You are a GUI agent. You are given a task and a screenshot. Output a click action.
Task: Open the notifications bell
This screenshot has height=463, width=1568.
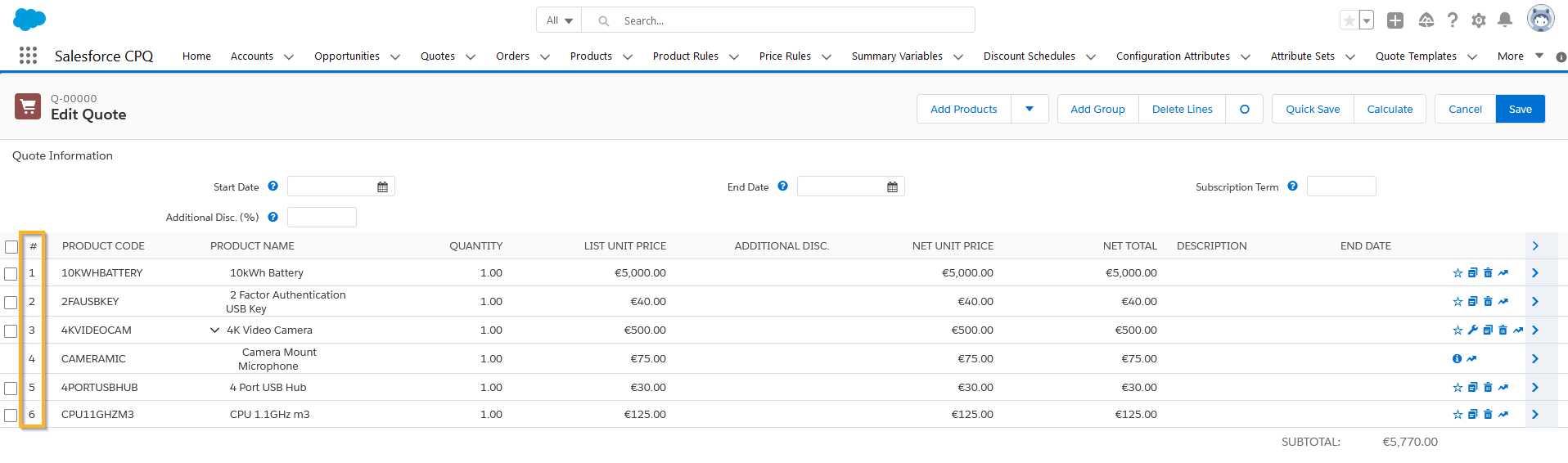(x=1504, y=20)
